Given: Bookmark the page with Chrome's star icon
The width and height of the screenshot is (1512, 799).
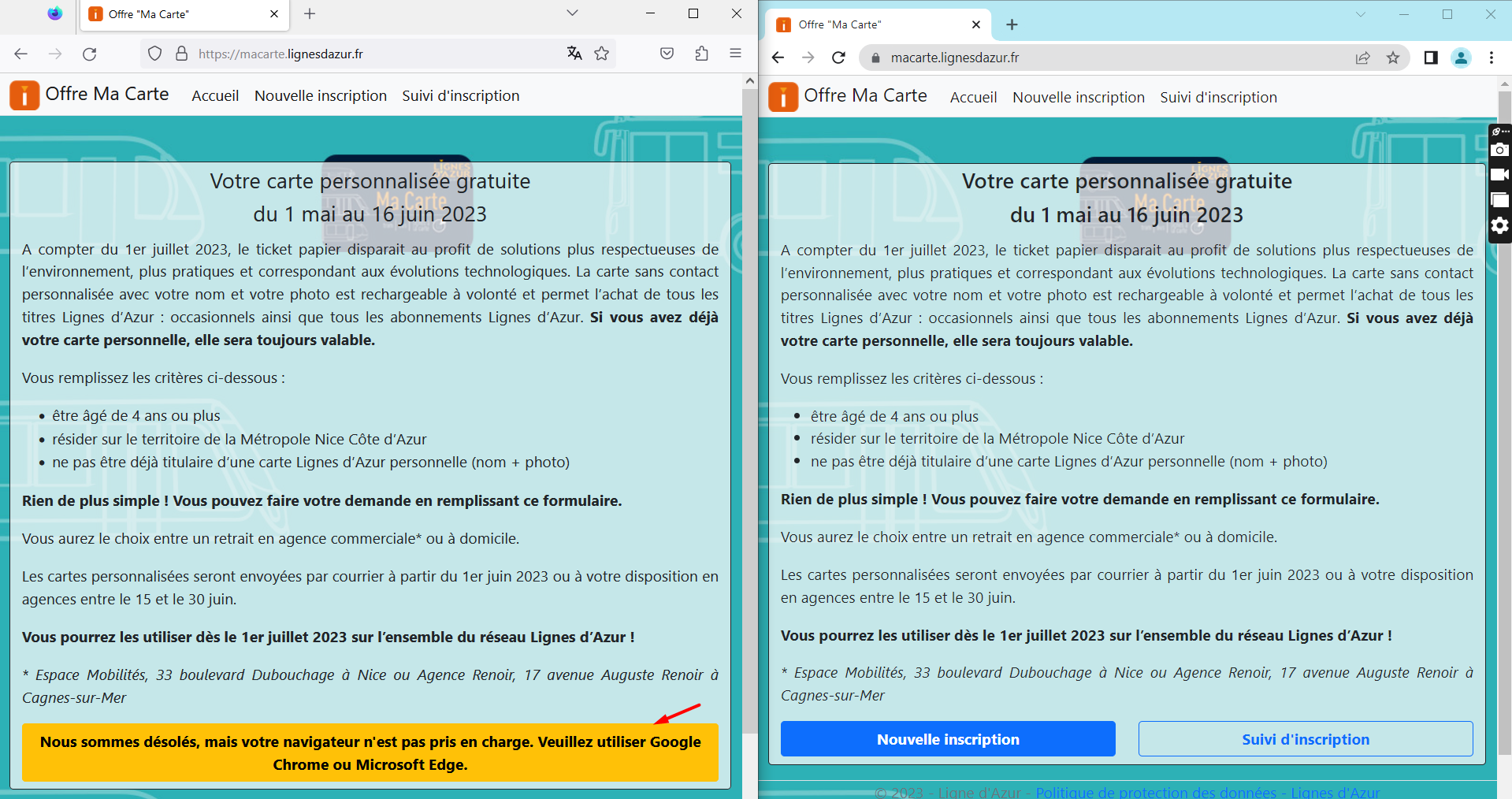Looking at the screenshot, I should tap(1391, 58).
